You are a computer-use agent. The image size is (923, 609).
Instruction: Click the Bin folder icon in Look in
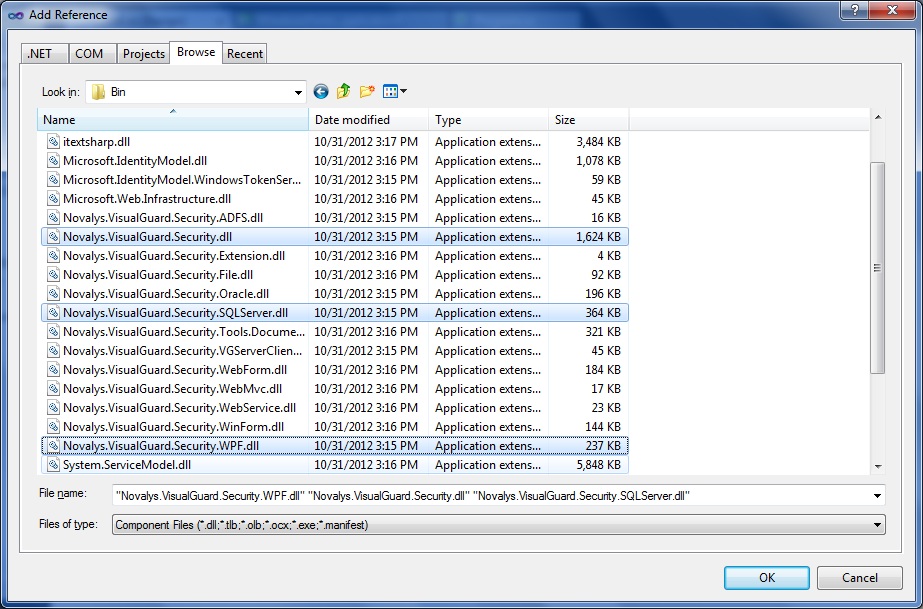(97, 91)
